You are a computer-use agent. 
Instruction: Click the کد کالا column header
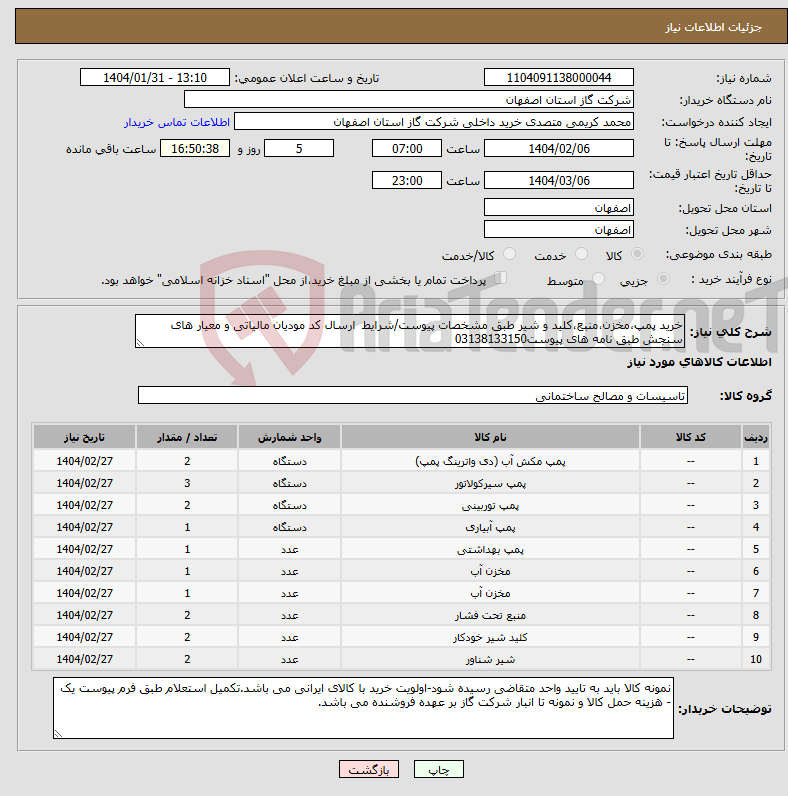click(x=691, y=437)
